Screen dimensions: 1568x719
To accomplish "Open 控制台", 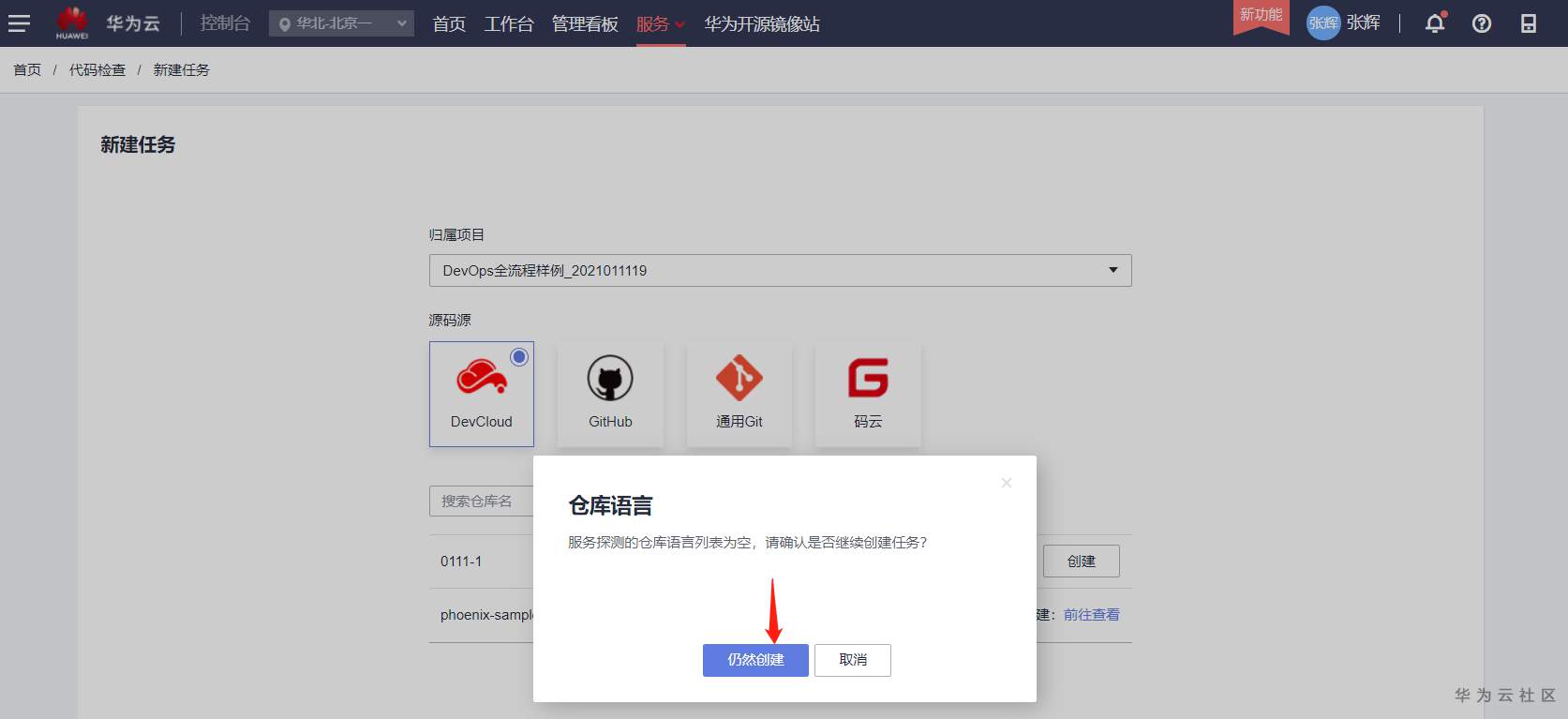I will (225, 23).
